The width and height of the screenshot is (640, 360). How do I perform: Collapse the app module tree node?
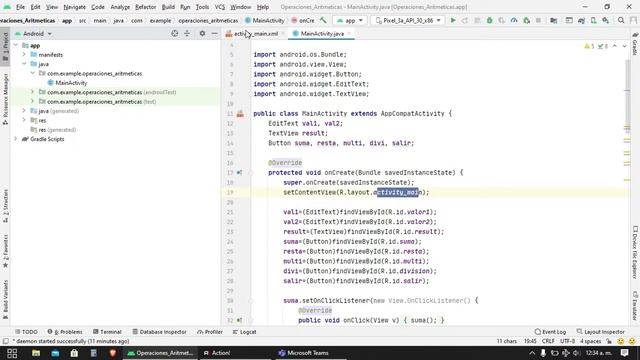pos(16,45)
